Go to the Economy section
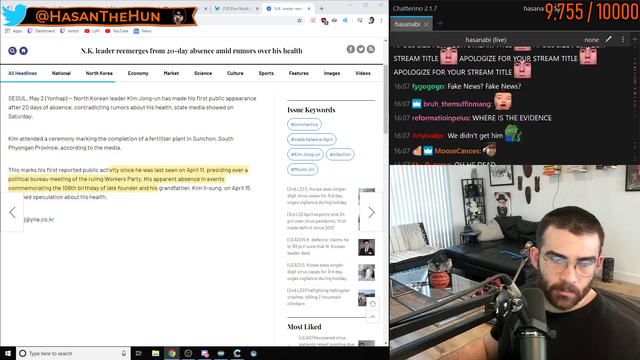The width and height of the screenshot is (640, 360). point(138,73)
